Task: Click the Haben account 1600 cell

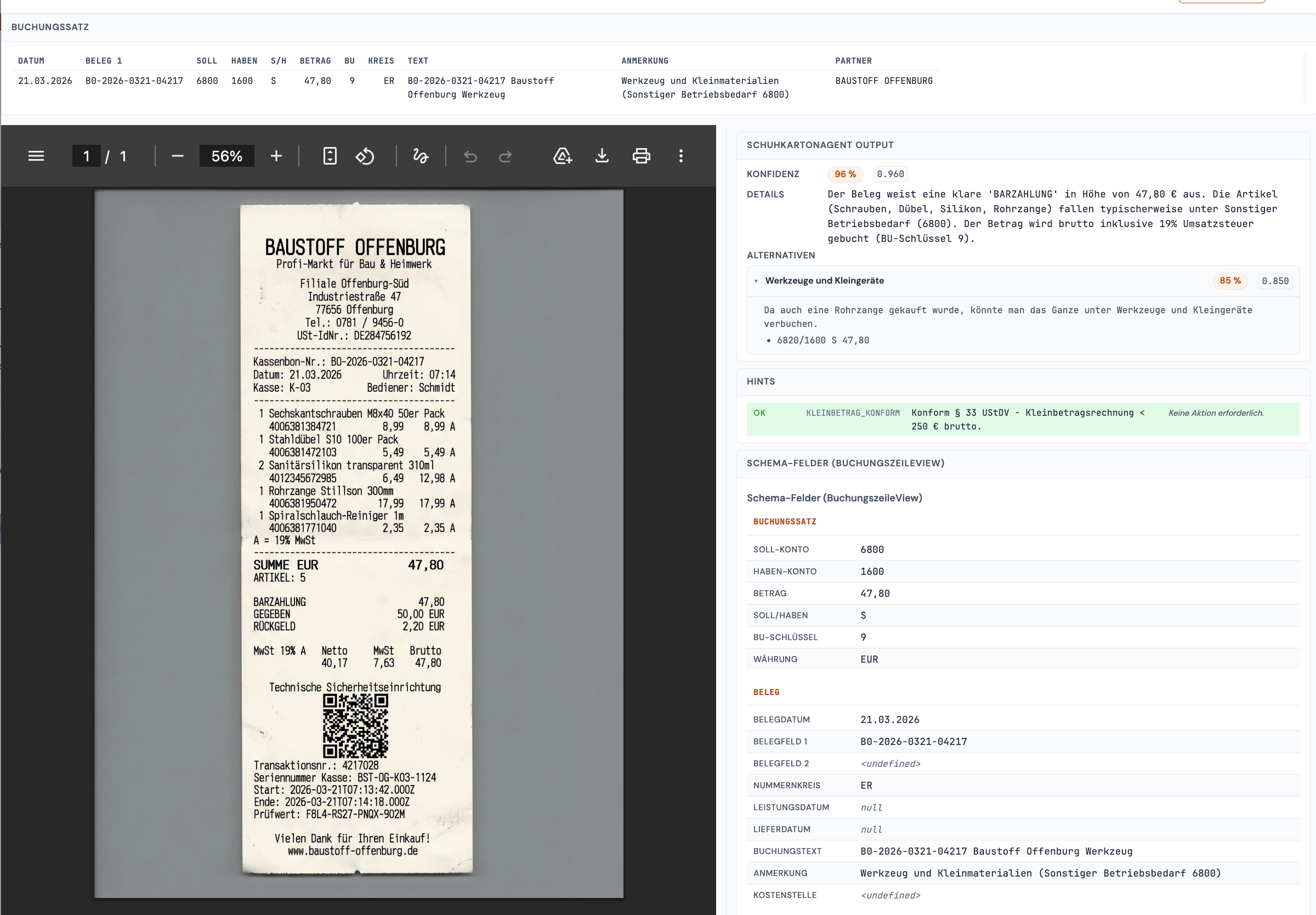Action: coord(242,81)
